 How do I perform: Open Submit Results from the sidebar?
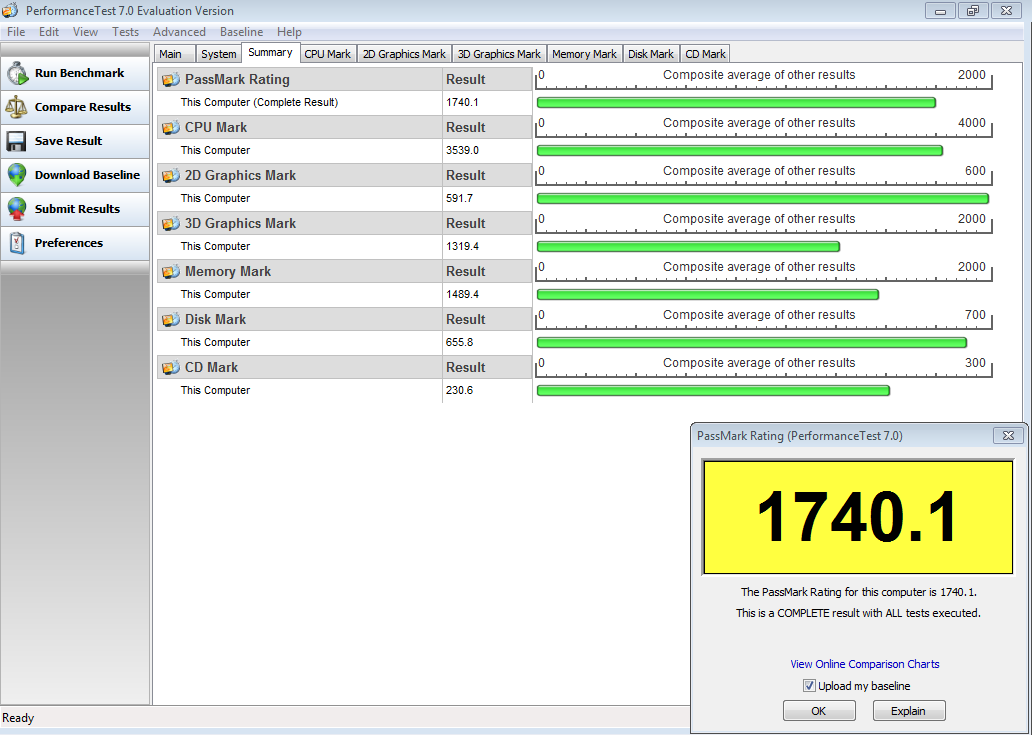tap(18, 209)
